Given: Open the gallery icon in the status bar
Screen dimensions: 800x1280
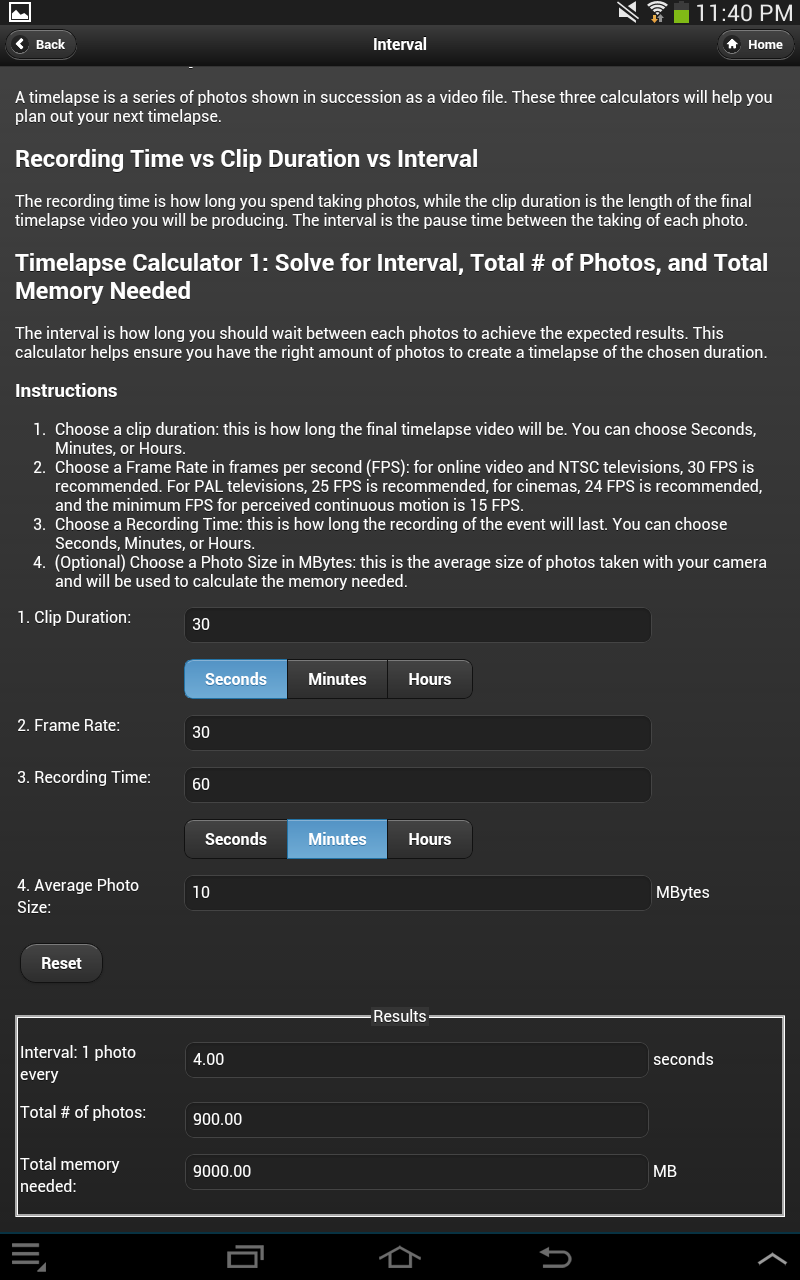Looking at the screenshot, I should click(22, 12).
